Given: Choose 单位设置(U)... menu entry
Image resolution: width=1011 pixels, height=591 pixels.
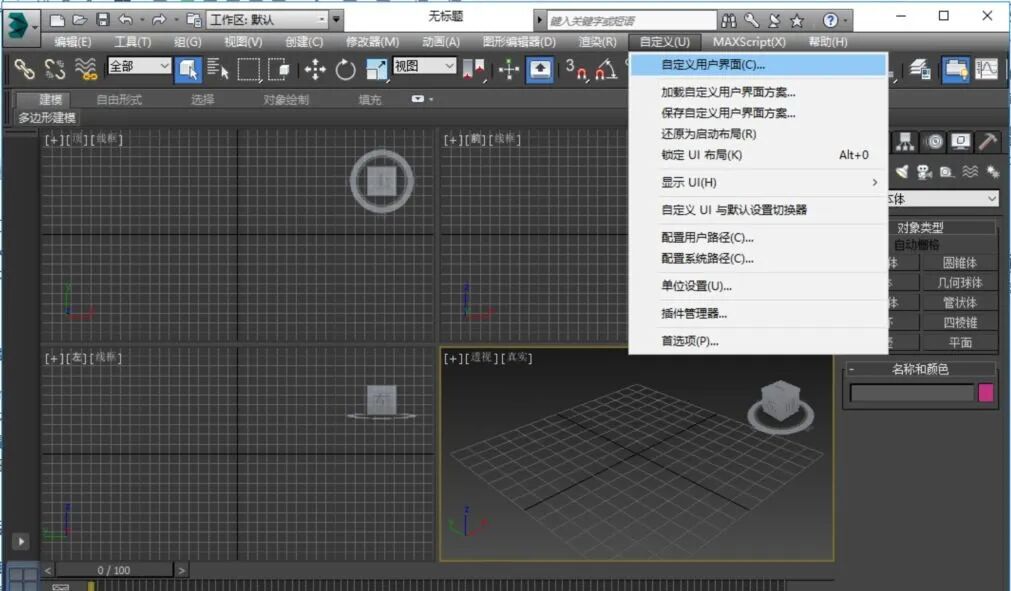Looking at the screenshot, I should tap(758, 286).
